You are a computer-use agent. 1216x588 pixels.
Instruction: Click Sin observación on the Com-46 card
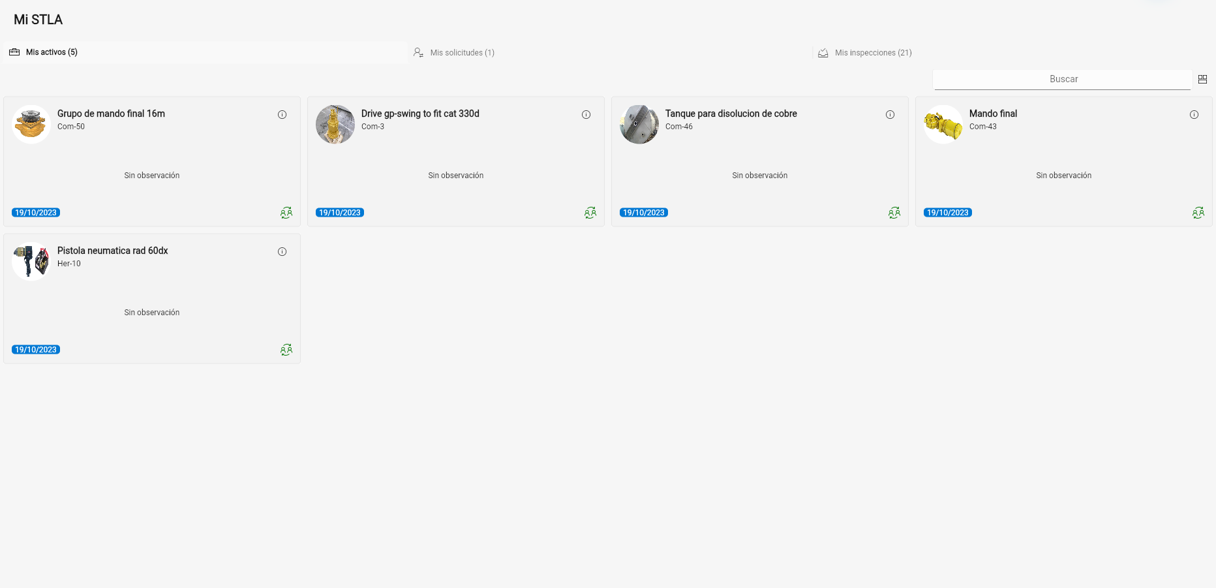[x=760, y=176]
